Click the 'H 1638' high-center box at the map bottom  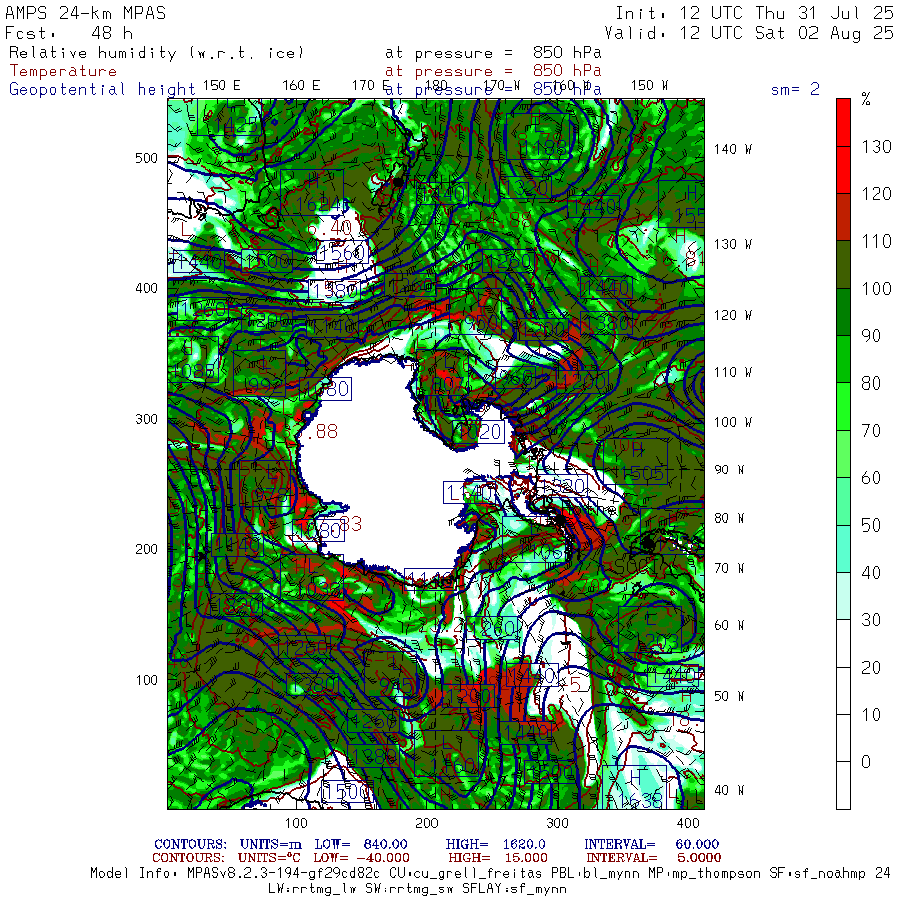[x=634, y=788]
